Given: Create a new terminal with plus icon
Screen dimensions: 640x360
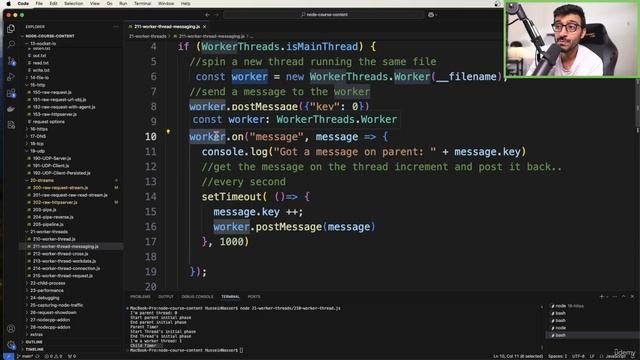Looking at the screenshot, I should [601, 297].
